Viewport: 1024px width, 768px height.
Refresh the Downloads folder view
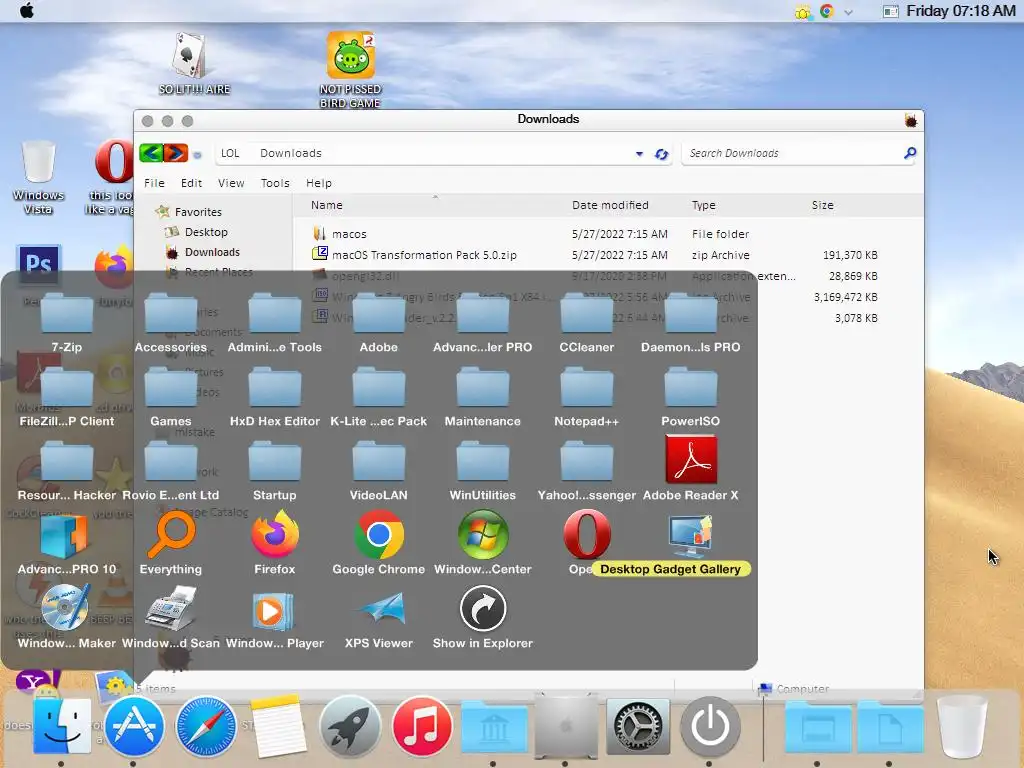click(662, 154)
